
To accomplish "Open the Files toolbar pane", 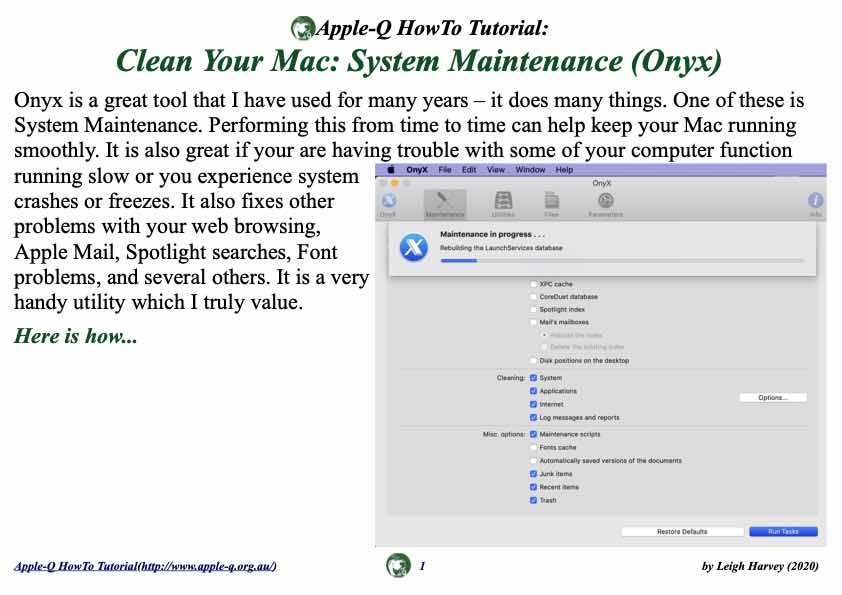I will click(551, 205).
